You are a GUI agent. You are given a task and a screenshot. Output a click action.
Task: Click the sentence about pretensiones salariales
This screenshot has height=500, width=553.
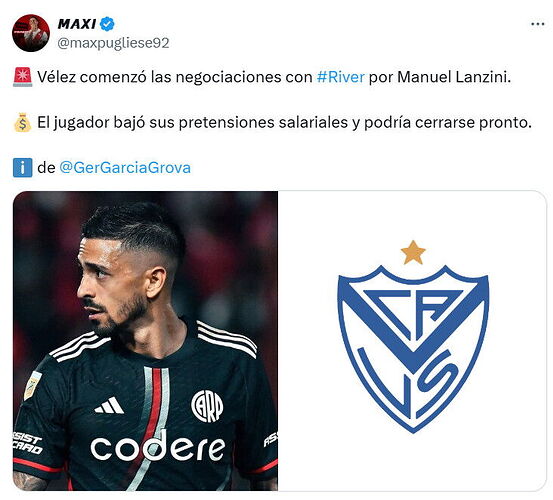[x=284, y=122]
